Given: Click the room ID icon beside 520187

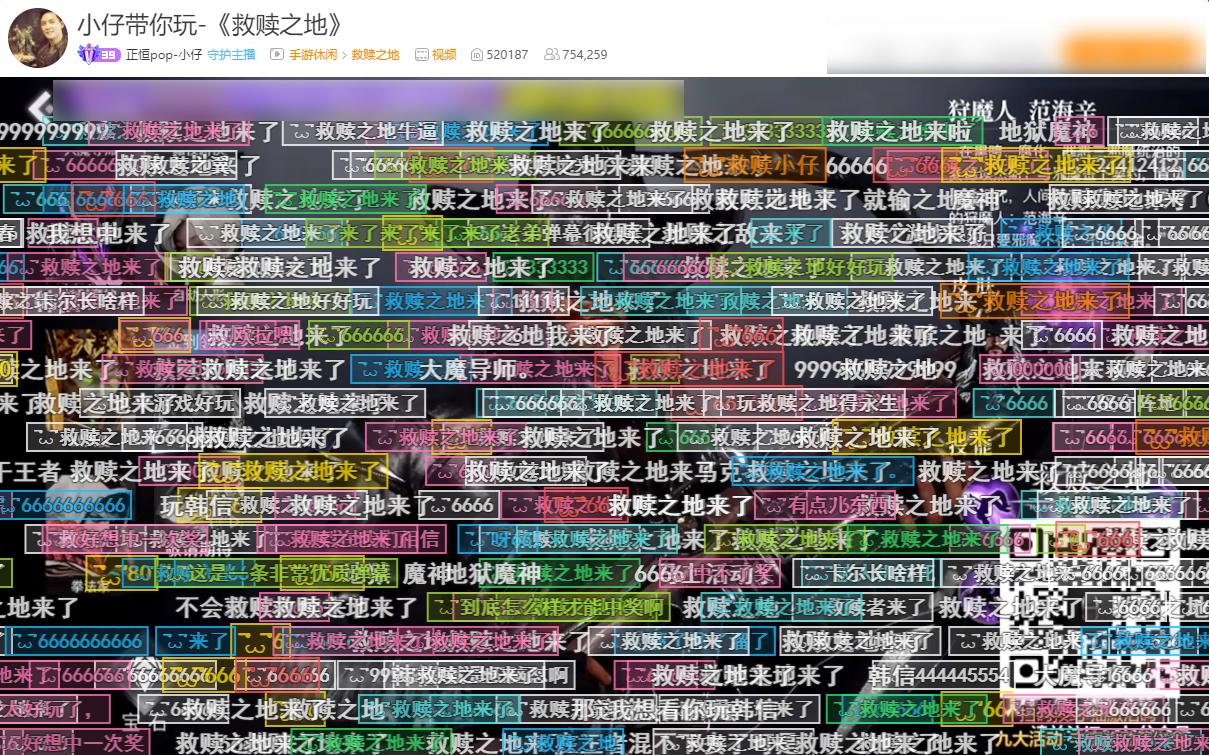Looking at the screenshot, I should click(x=477, y=55).
